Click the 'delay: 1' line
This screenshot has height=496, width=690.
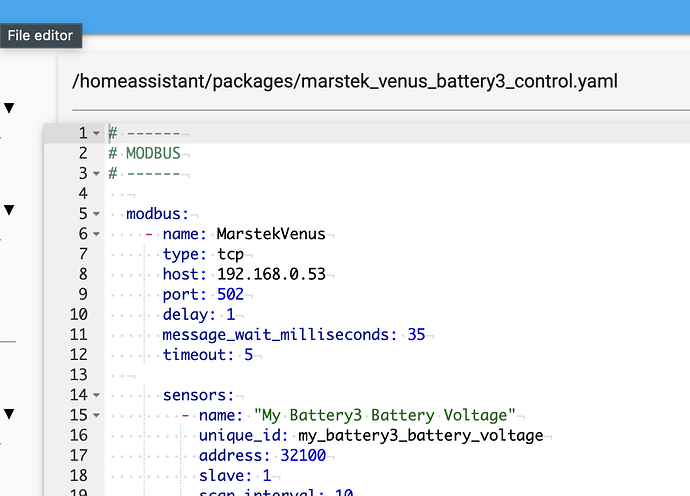198,315
